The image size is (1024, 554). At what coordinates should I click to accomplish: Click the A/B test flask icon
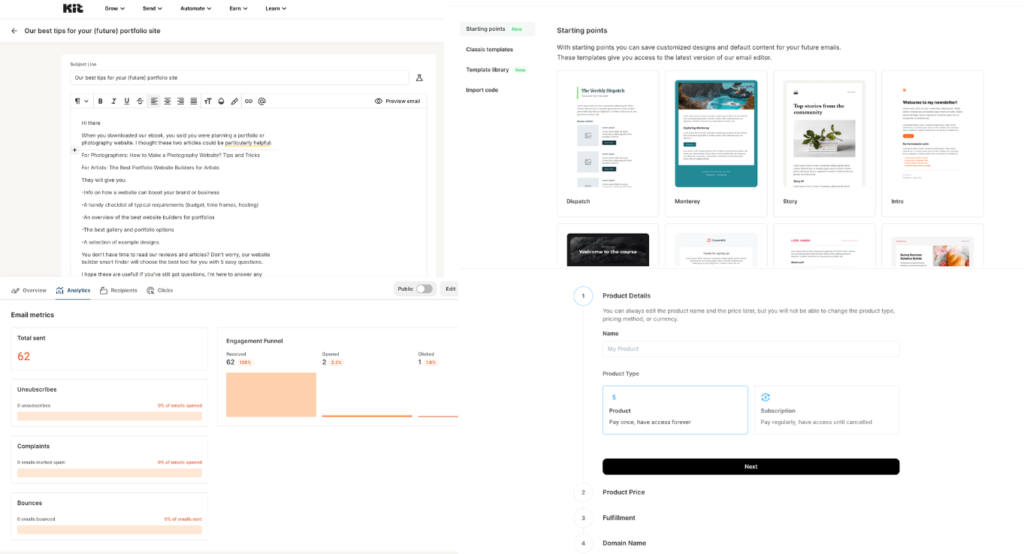pyautogui.click(x=419, y=78)
